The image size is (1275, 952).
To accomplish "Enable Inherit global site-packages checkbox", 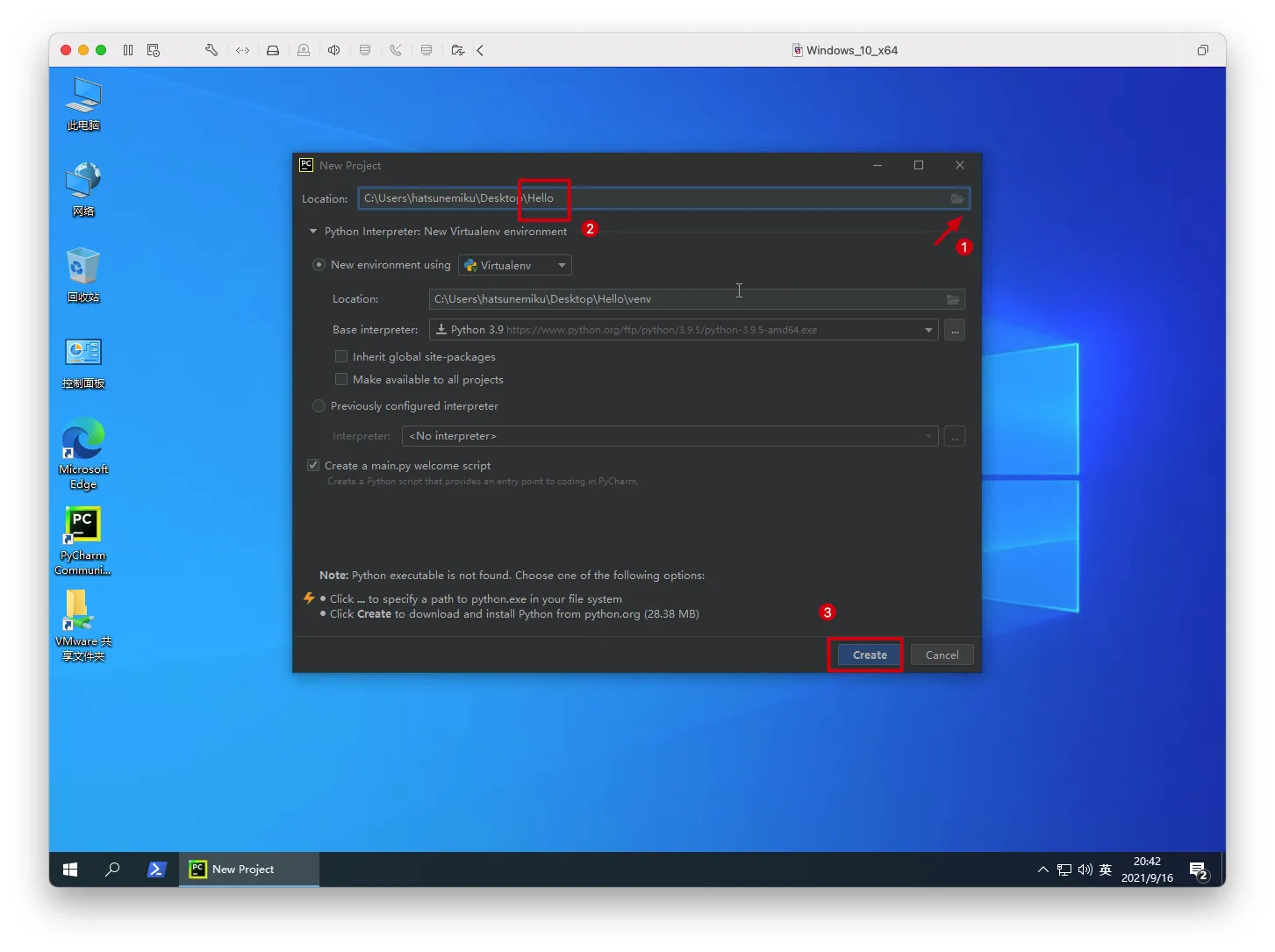I will (x=341, y=356).
